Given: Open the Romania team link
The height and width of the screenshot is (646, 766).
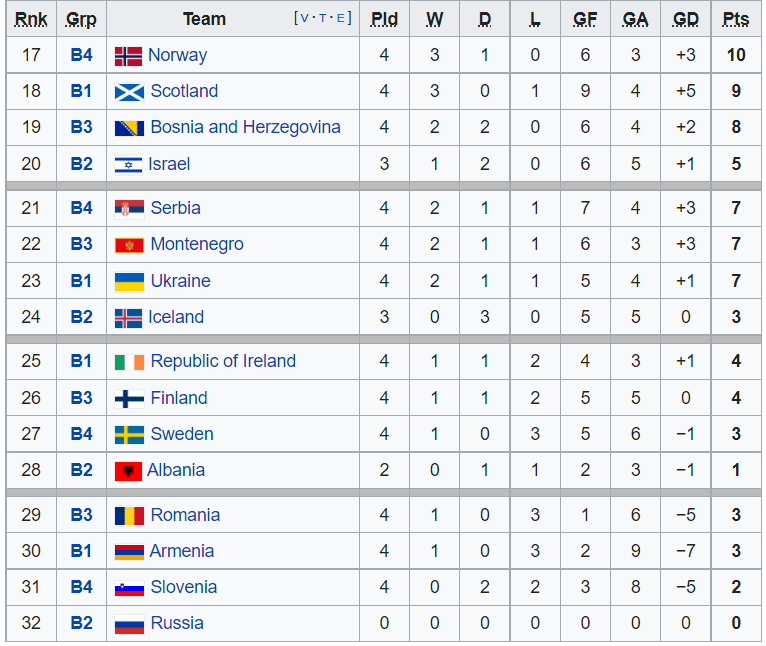Looking at the screenshot, I should point(185,515).
